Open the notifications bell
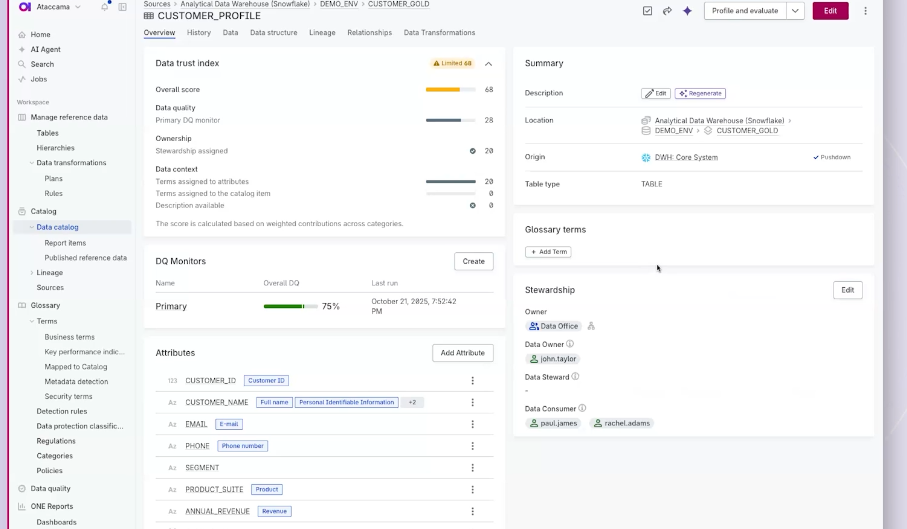Viewport: 907px width, 529px height. tap(105, 7)
